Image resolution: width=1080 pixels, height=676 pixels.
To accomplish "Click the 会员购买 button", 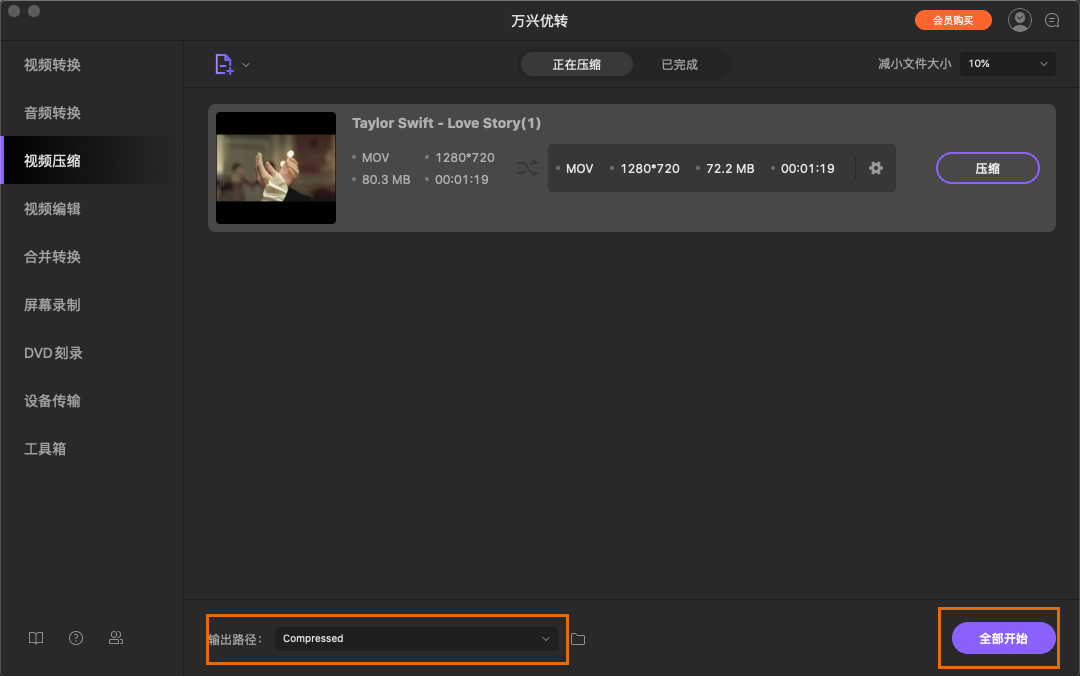I will coord(952,20).
